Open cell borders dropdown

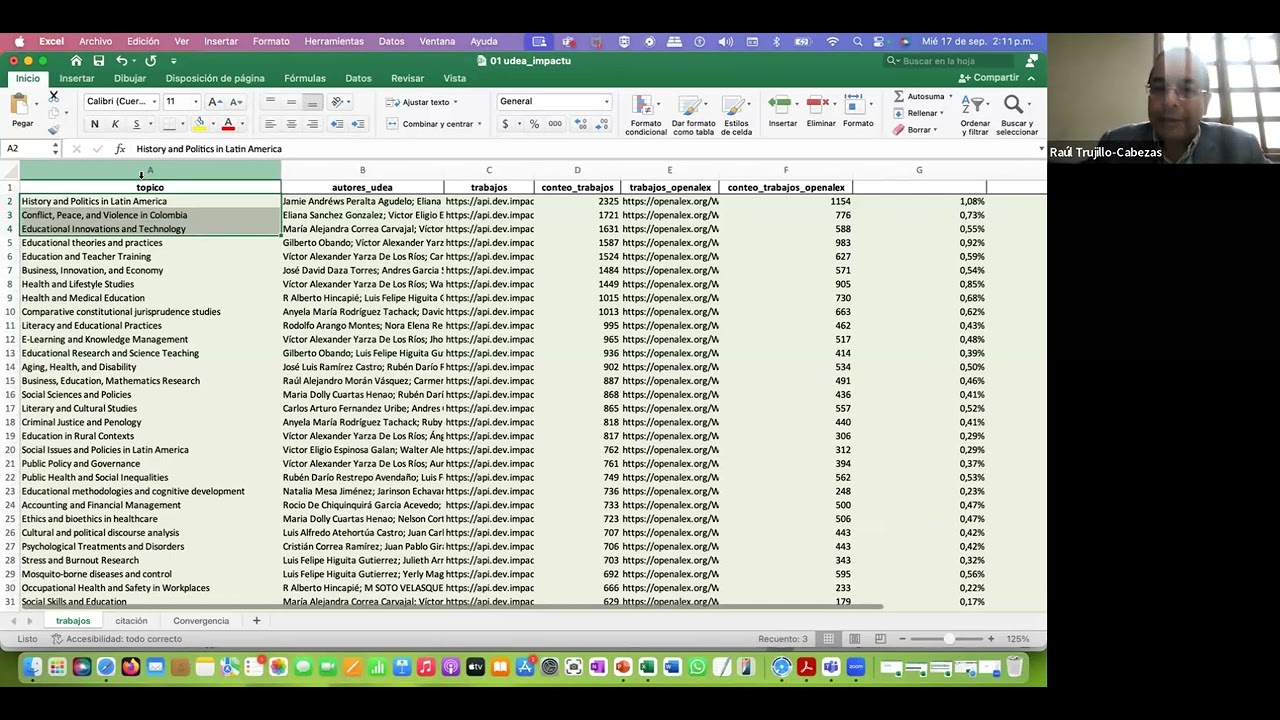point(182,124)
